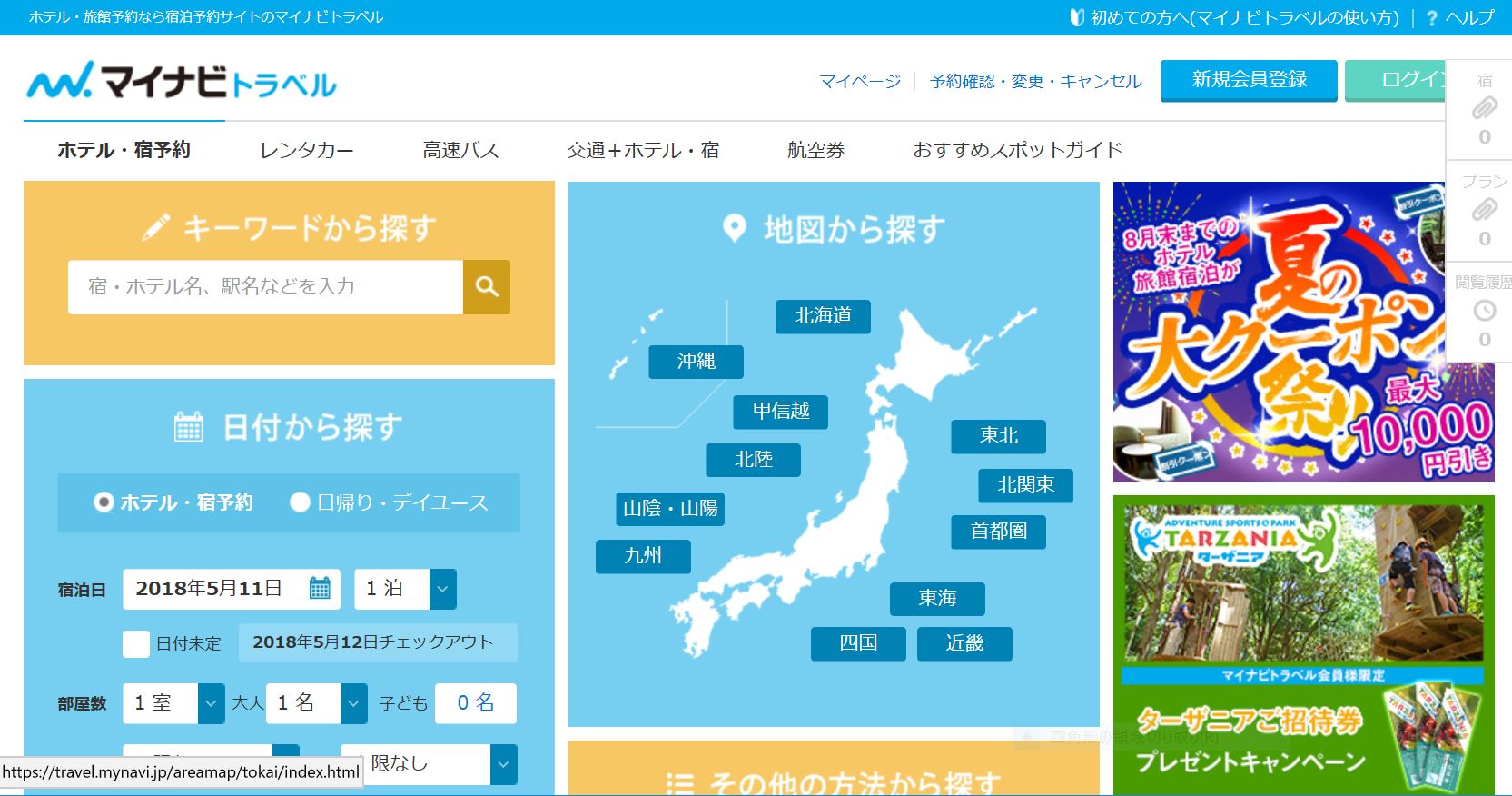Screen dimensions: 1512x796
Task: Click the keyword search magnifier button
Action: point(487,287)
